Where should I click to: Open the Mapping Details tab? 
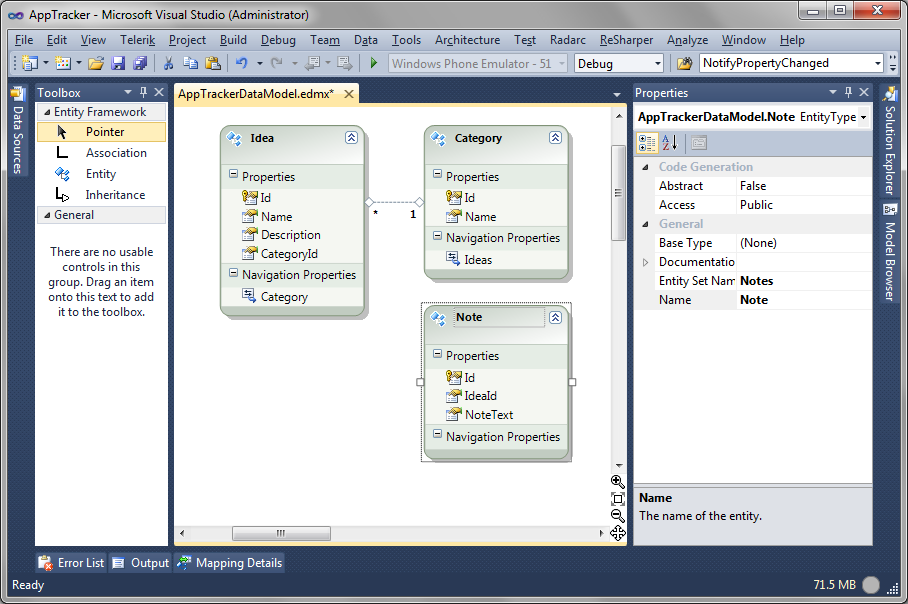point(230,563)
